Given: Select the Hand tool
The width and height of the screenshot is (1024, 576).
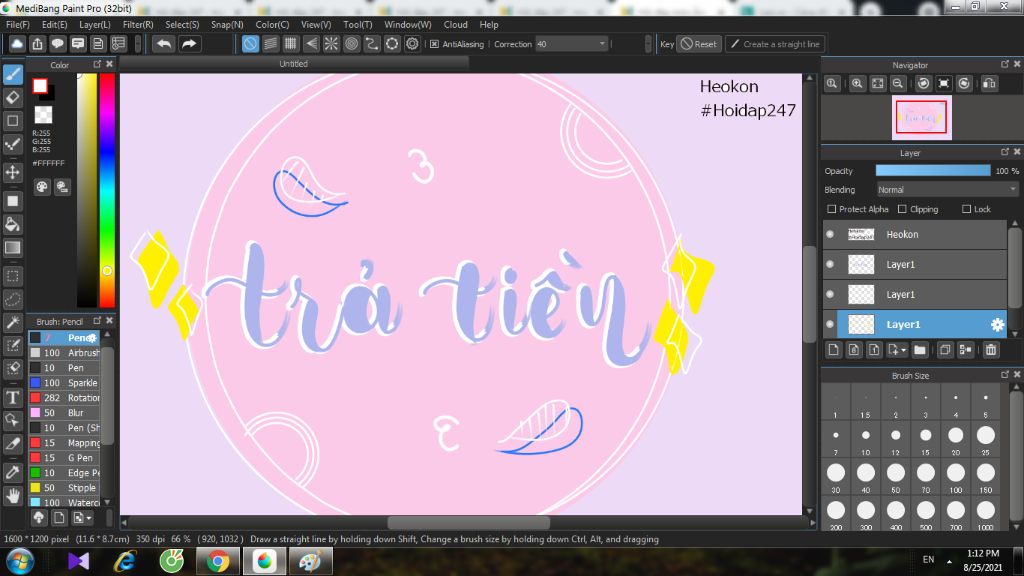Looking at the screenshot, I should [x=12, y=496].
